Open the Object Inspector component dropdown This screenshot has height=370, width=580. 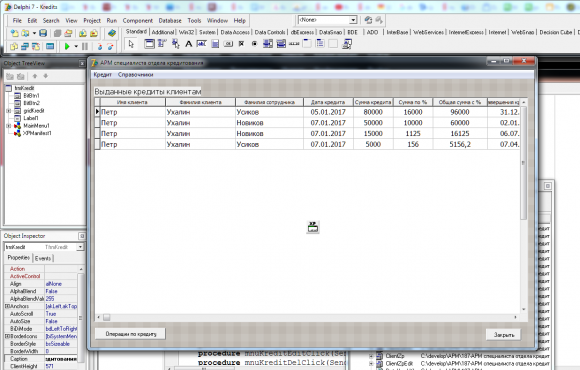[x=80, y=247]
